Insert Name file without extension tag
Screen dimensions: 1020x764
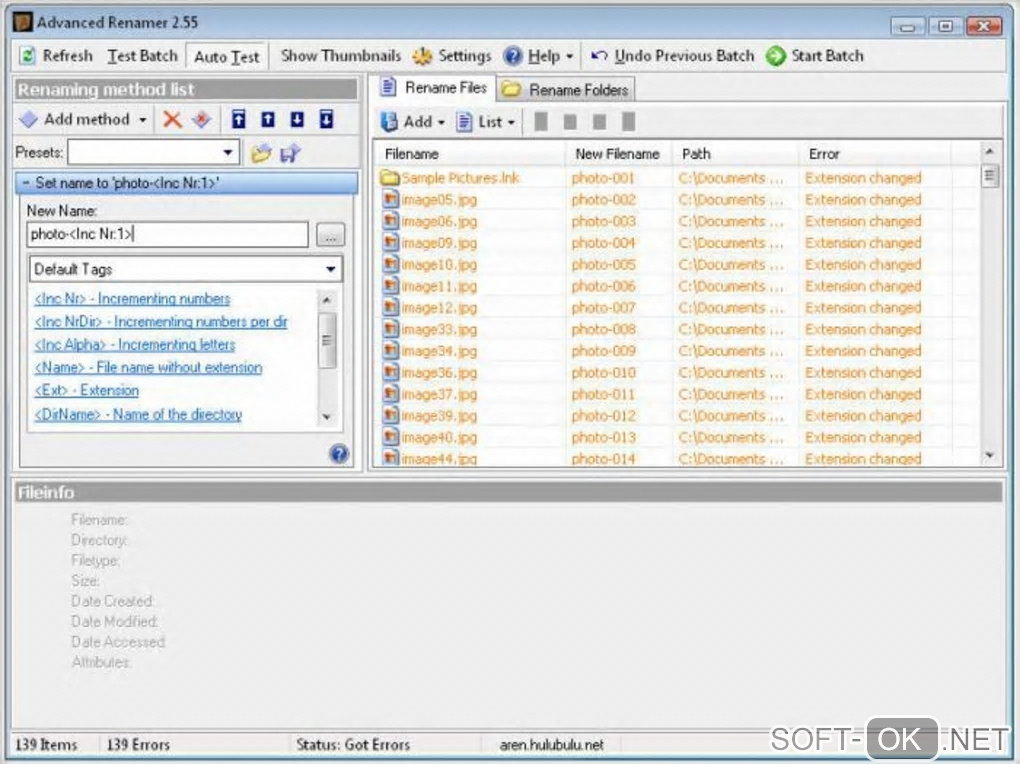coord(148,368)
